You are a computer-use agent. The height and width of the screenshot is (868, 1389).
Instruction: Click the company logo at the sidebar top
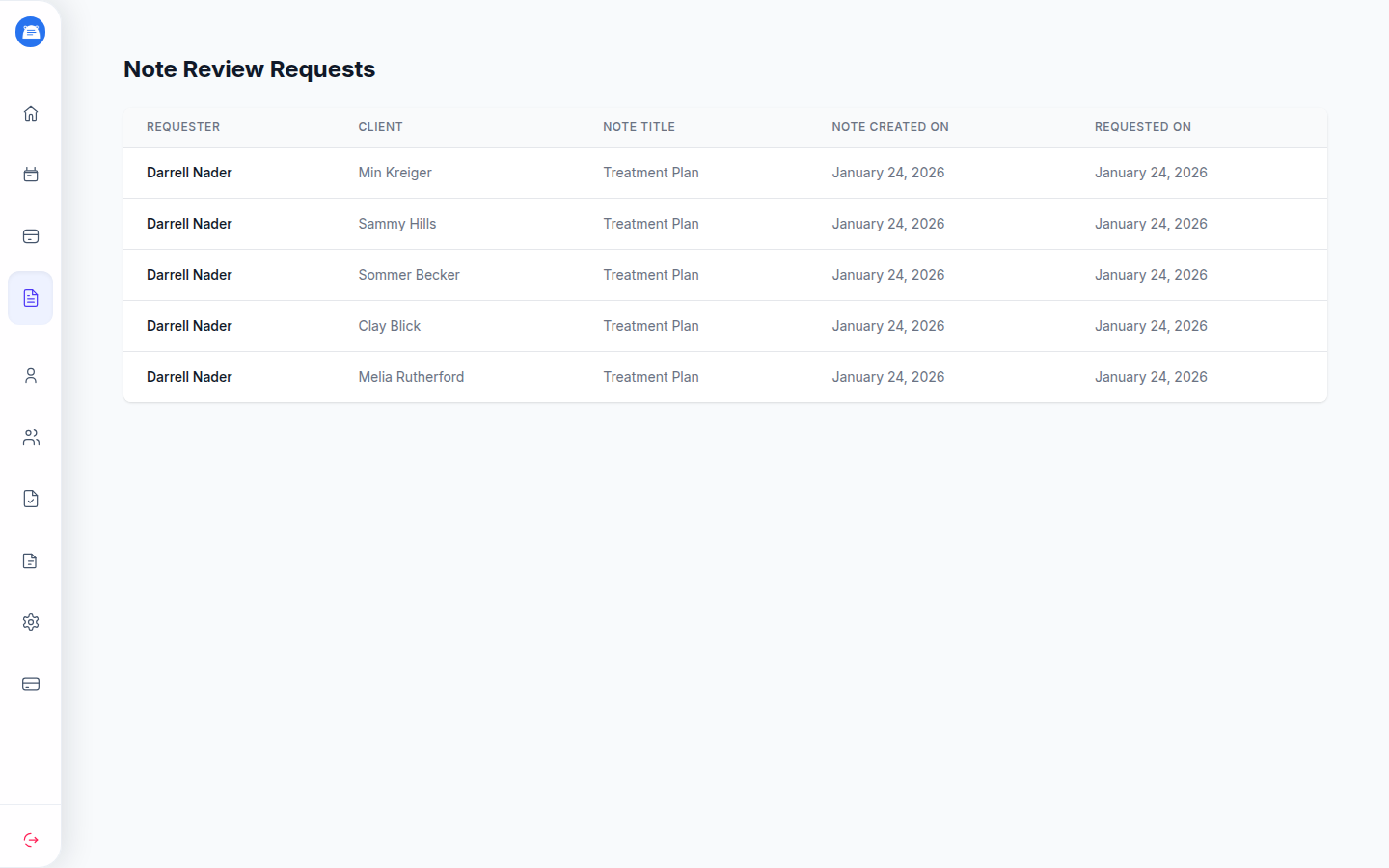click(30, 31)
